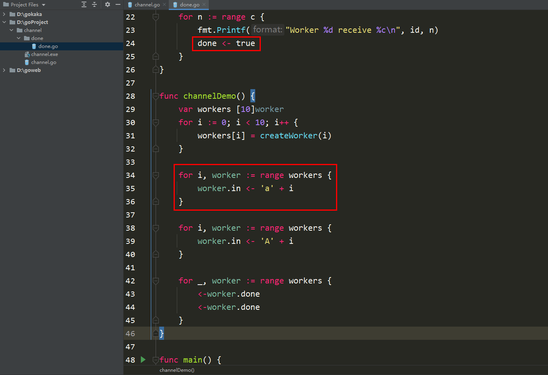Open the Project Files view dropdown
The image size is (548, 375).
43,5
